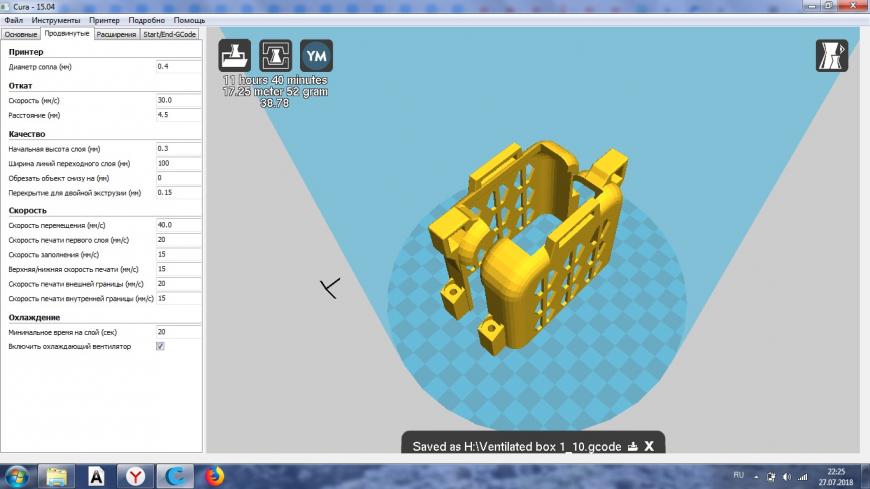Click the YM YouMagine share icon

[316, 56]
